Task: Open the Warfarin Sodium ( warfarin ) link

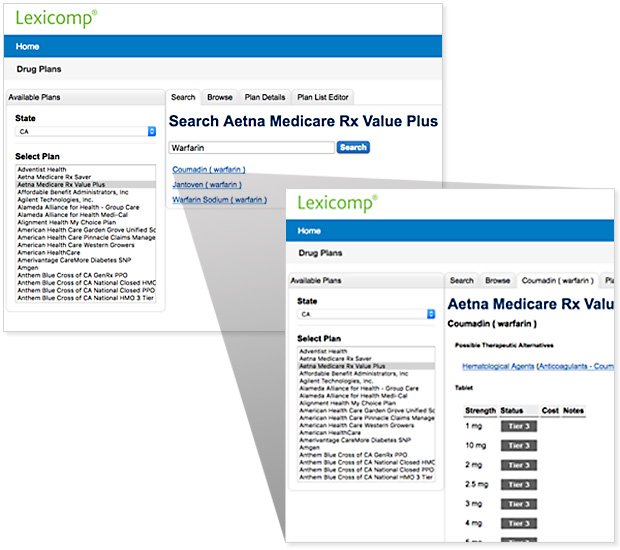Action: 219,199
